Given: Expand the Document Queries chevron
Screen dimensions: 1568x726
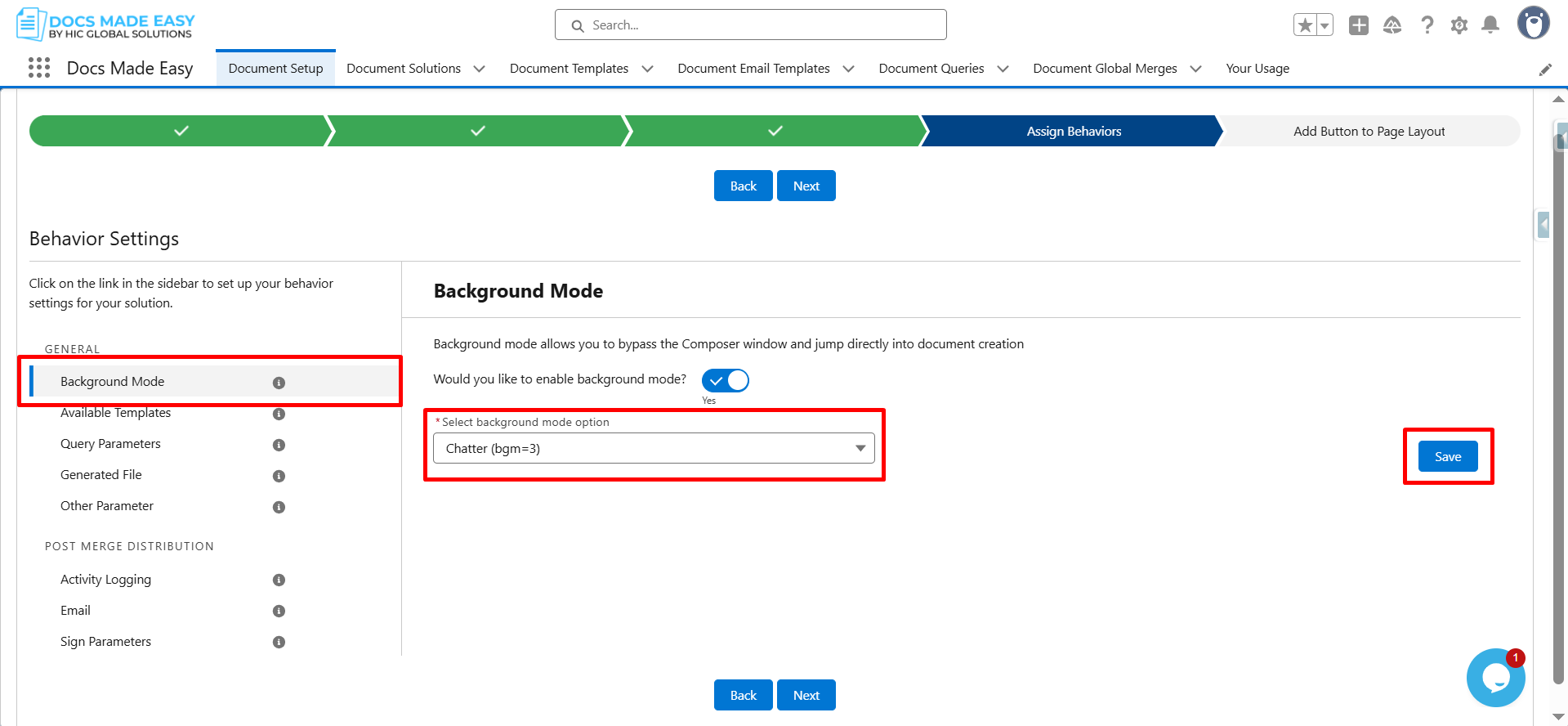Looking at the screenshot, I should point(1003,69).
